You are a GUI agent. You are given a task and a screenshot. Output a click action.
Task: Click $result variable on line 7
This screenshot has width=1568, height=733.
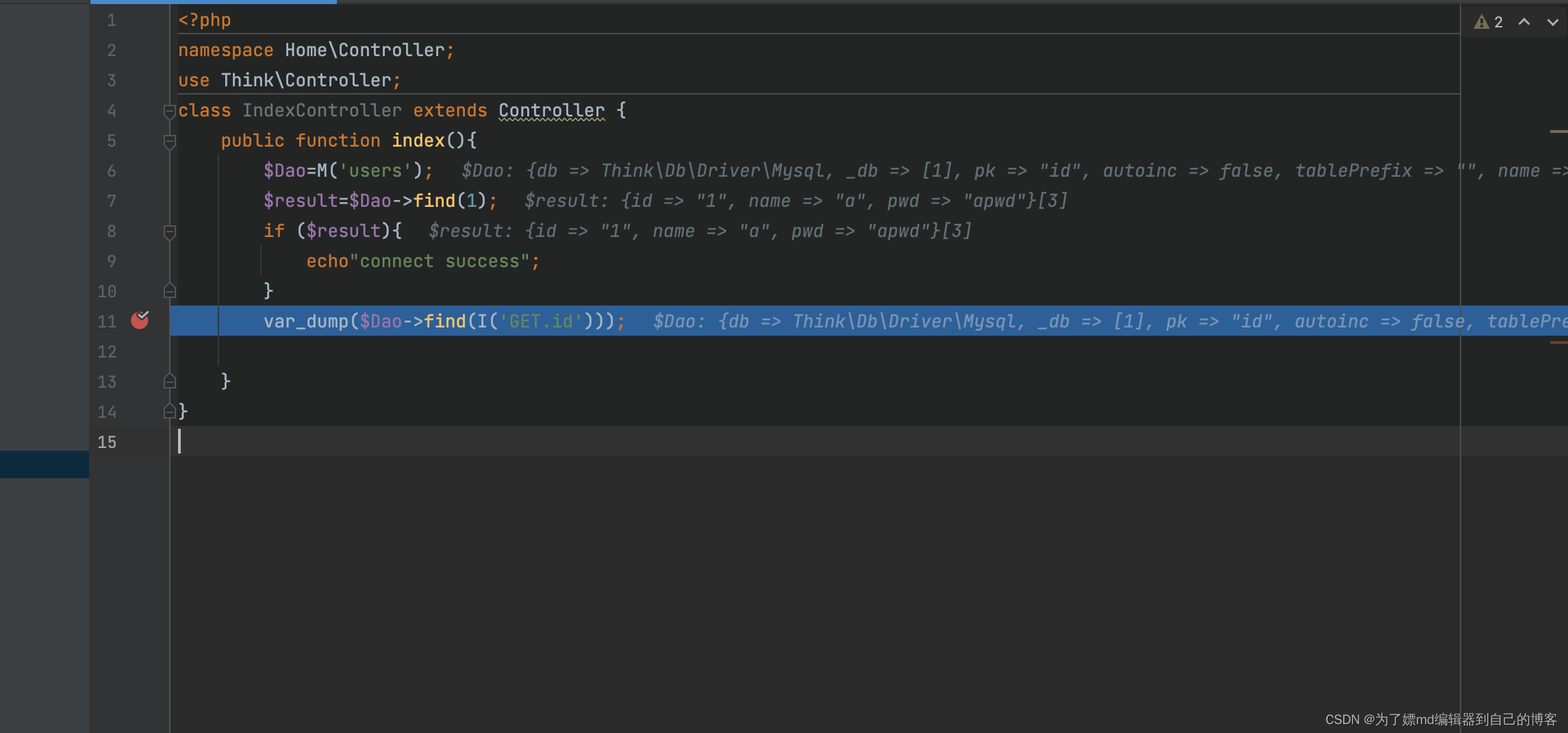[301, 201]
